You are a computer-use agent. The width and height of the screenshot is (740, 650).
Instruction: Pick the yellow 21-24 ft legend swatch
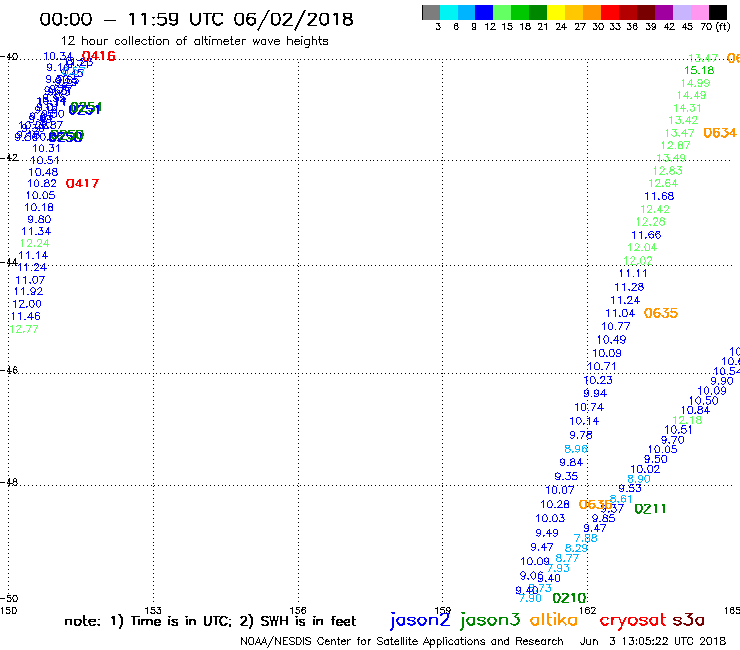pyautogui.click(x=556, y=12)
